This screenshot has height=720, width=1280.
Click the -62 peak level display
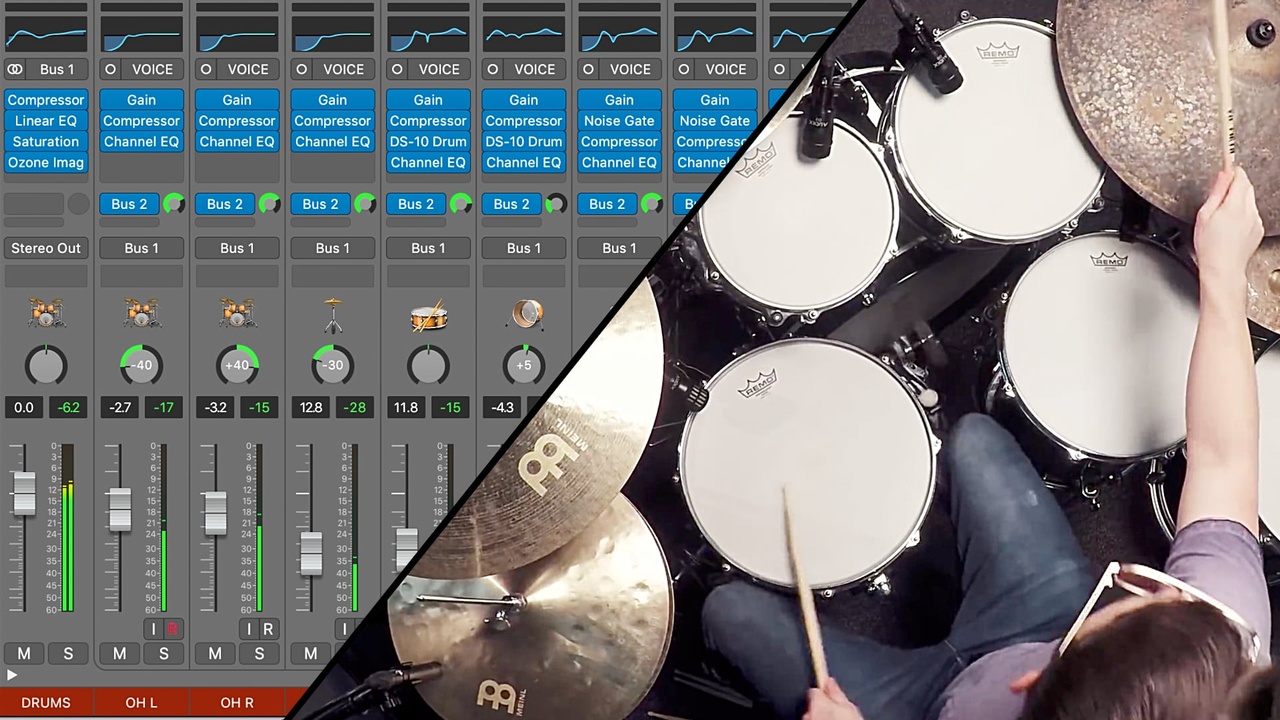pos(68,408)
